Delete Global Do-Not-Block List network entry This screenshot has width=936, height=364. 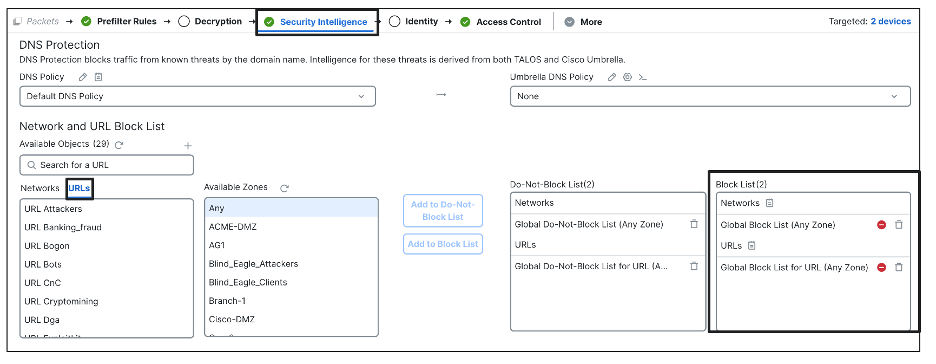coord(694,224)
